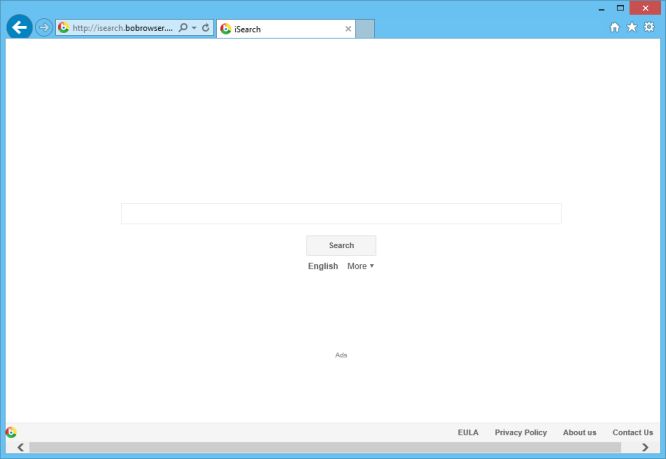Select the English language link
This screenshot has height=459, width=666.
323,266
